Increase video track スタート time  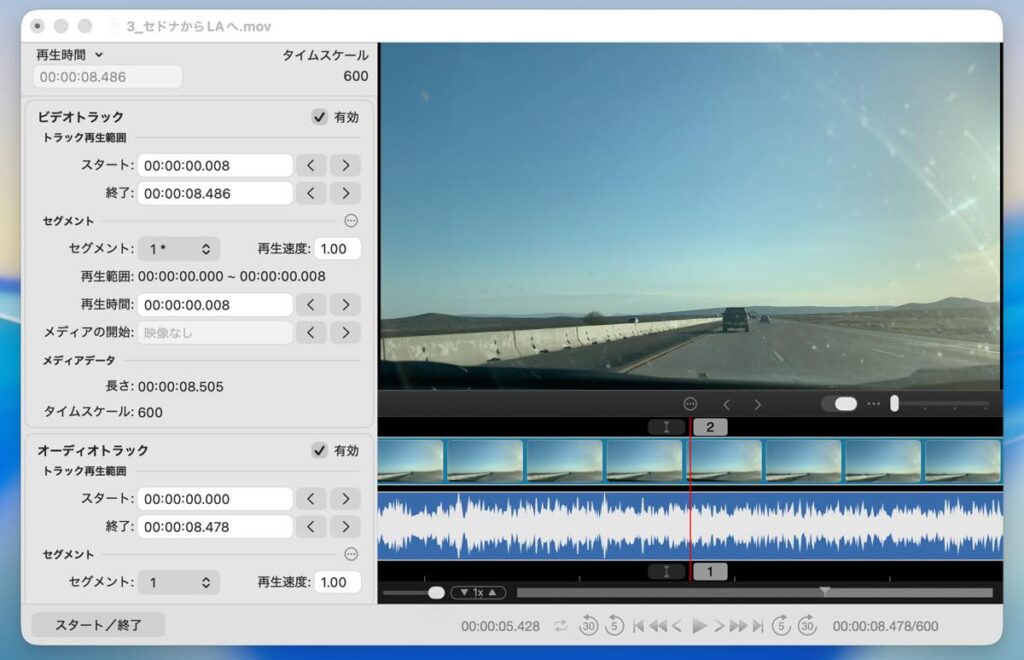pos(345,165)
